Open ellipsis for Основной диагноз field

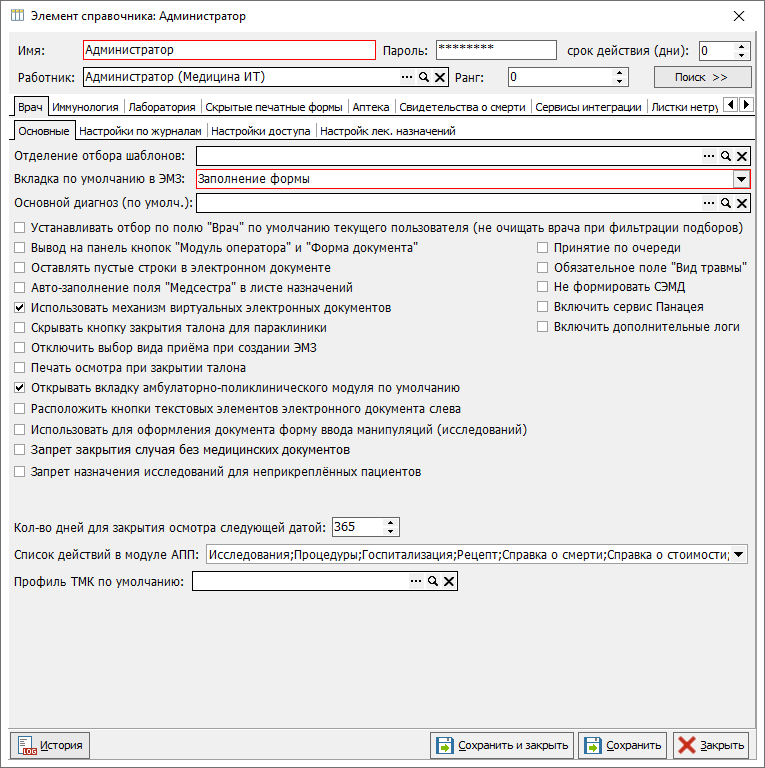click(x=709, y=203)
